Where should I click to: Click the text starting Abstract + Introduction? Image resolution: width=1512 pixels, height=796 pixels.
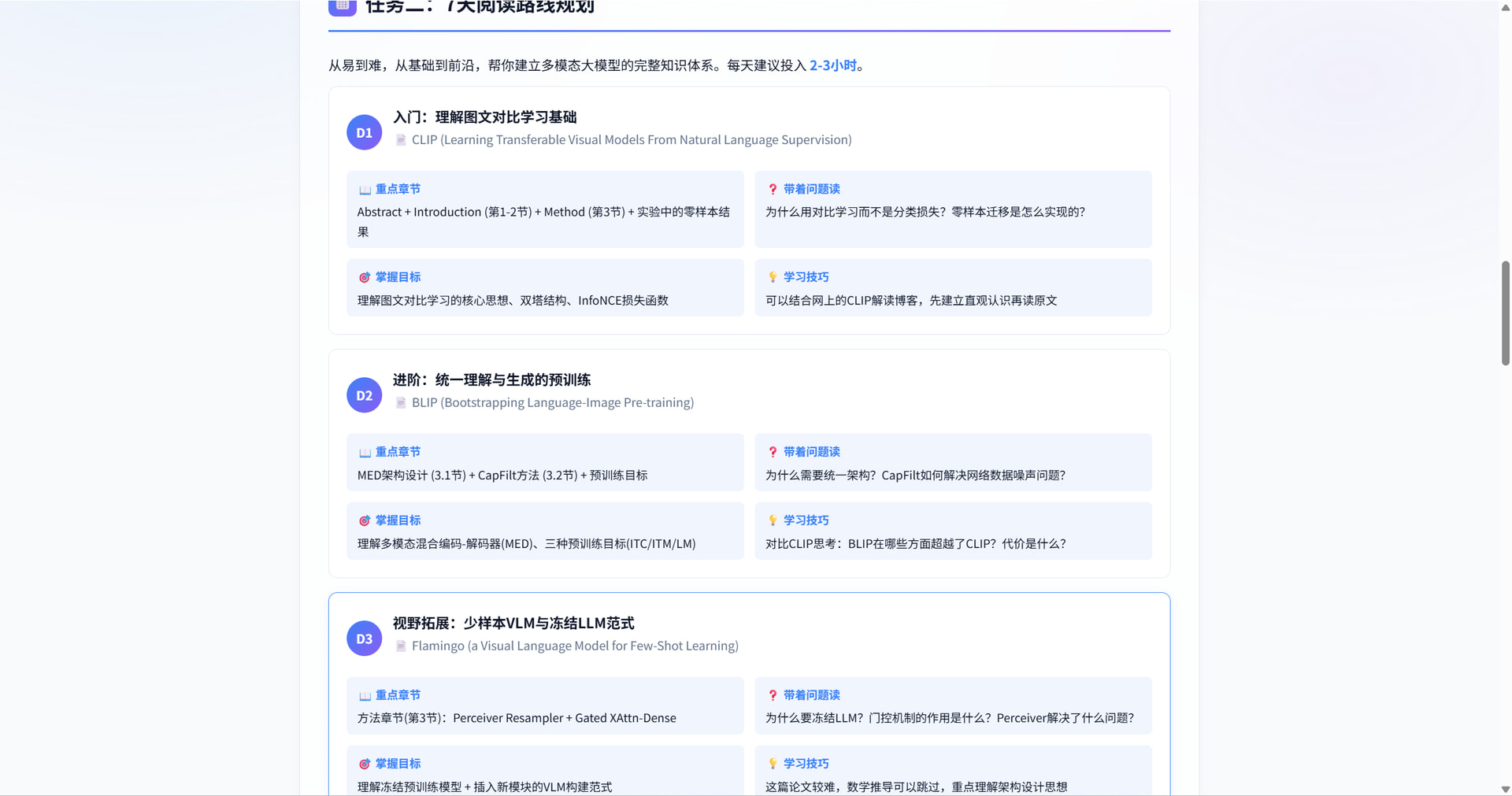click(543, 222)
